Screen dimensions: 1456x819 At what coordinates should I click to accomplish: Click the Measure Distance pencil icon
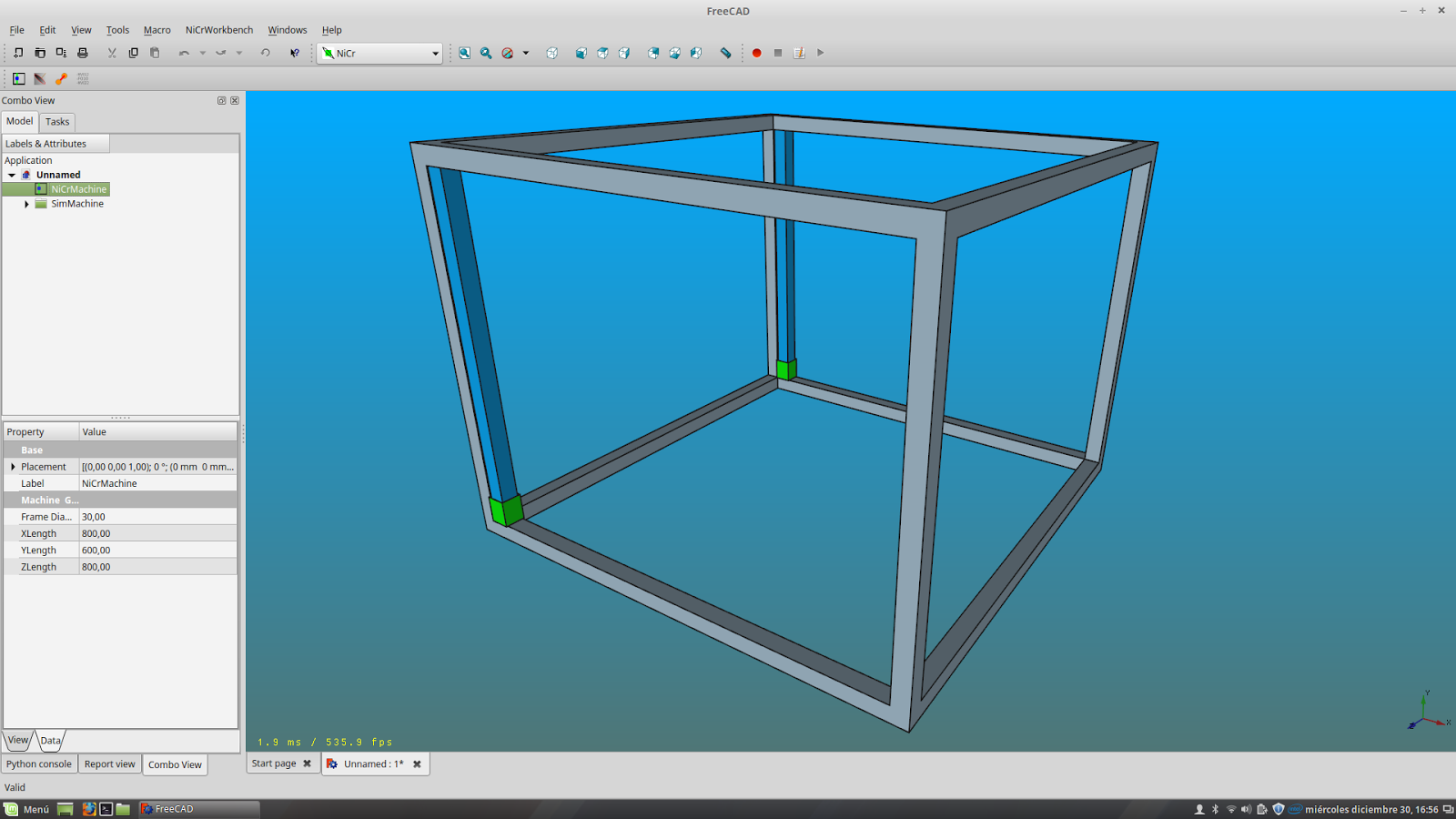(x=726, y=53)
